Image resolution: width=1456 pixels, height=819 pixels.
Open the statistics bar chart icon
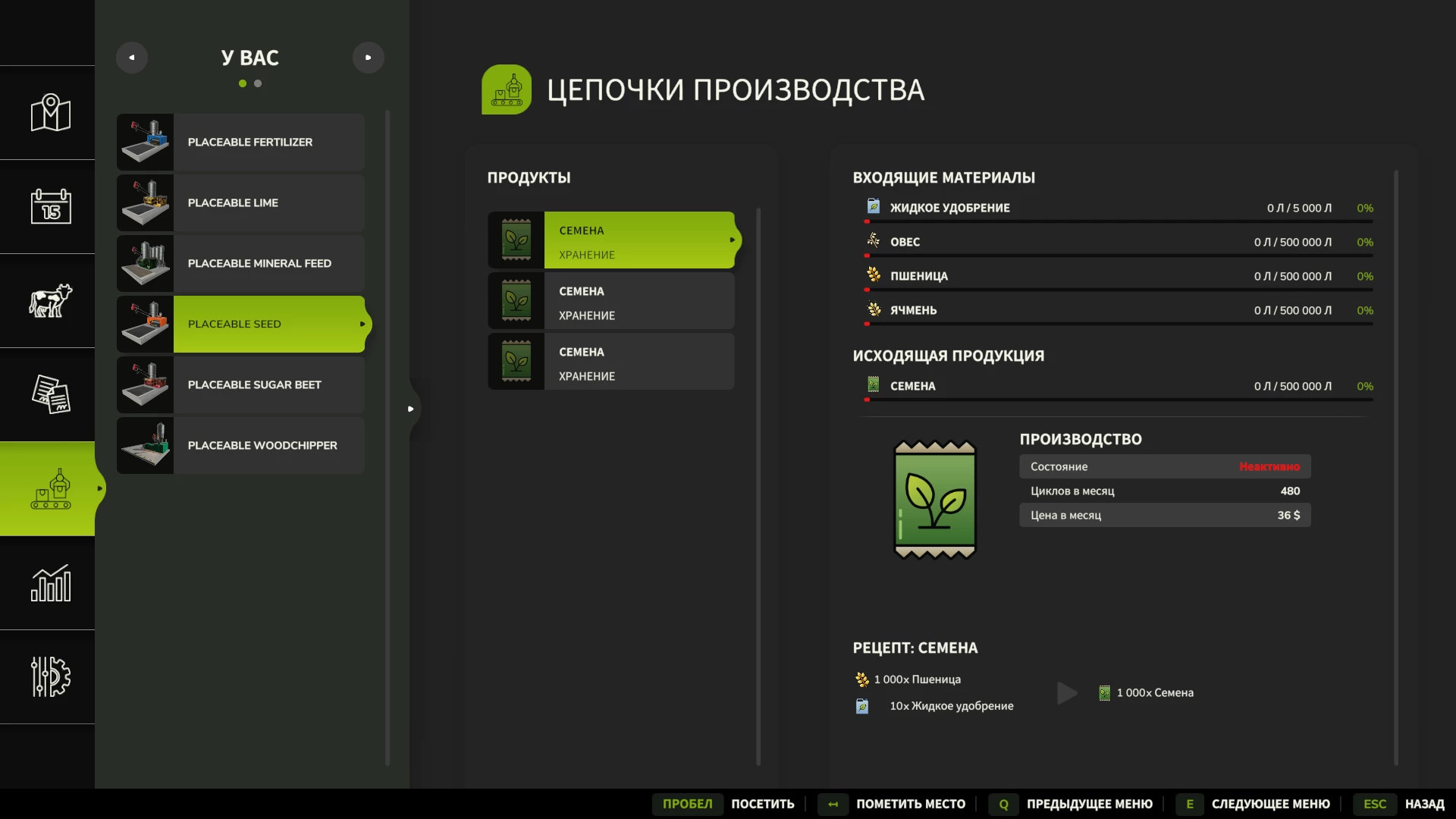click(50, 582)
